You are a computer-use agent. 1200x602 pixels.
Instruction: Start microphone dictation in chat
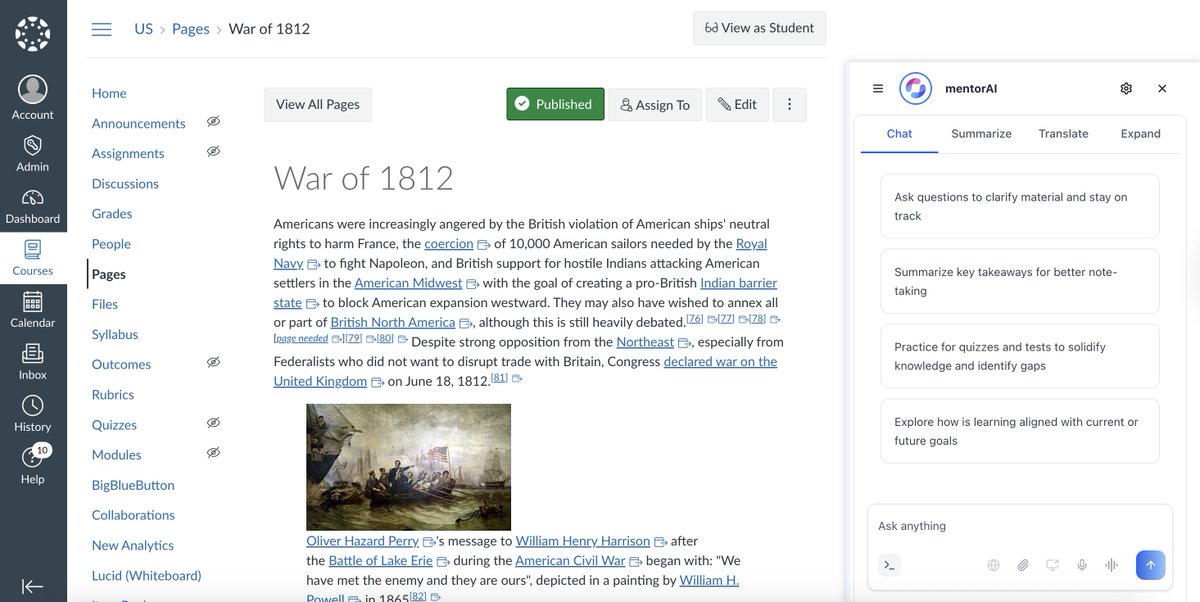pyautogui.click(x=1082, y=565)
